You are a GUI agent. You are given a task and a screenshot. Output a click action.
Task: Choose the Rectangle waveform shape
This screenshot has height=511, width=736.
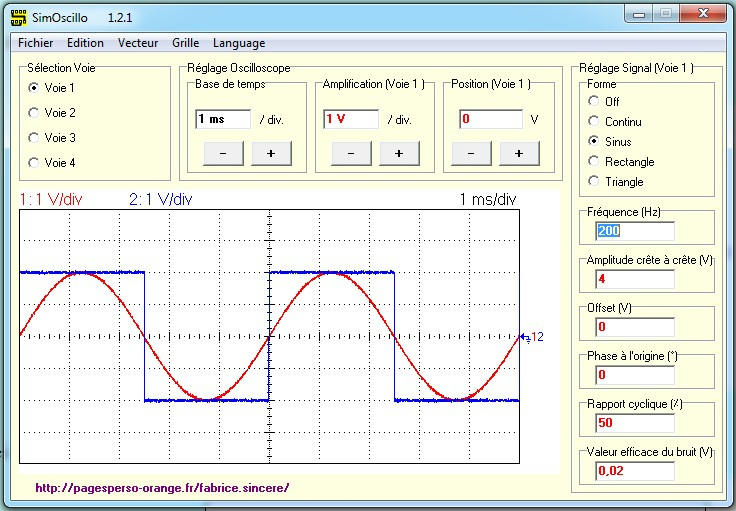(594, 161)
